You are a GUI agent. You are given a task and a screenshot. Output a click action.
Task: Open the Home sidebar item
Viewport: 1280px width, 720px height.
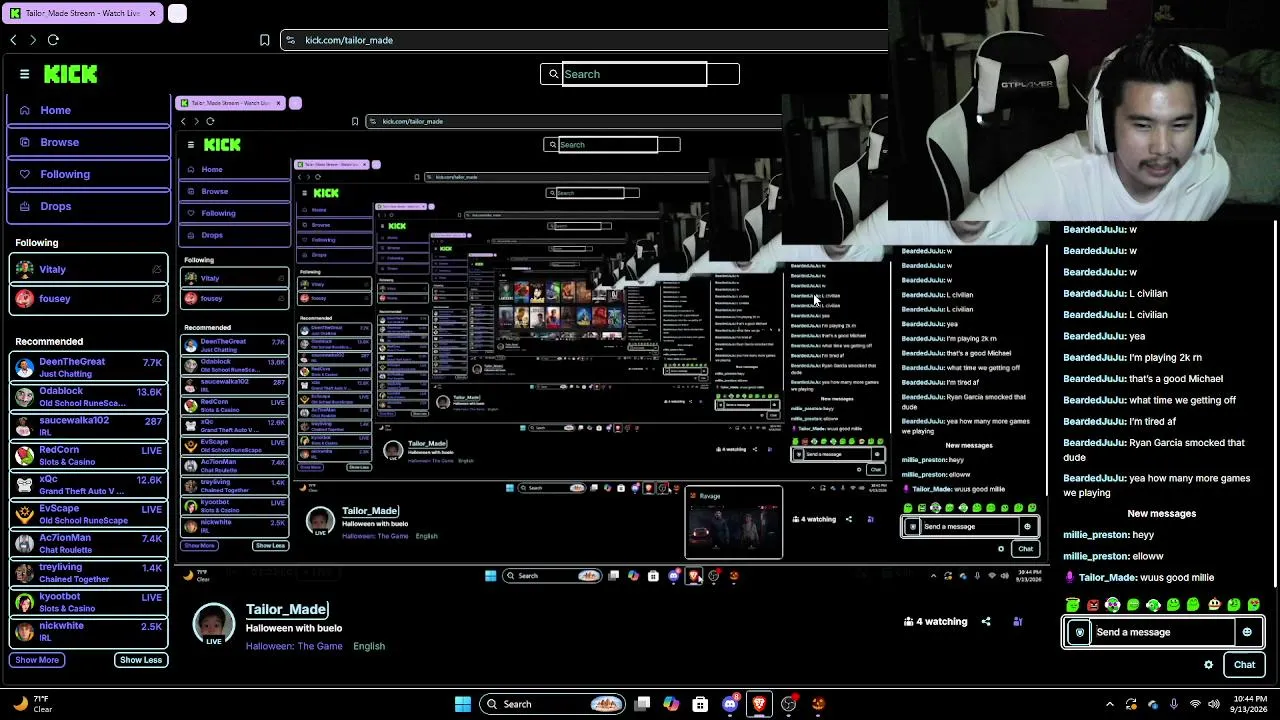click(x=89, y=110)
